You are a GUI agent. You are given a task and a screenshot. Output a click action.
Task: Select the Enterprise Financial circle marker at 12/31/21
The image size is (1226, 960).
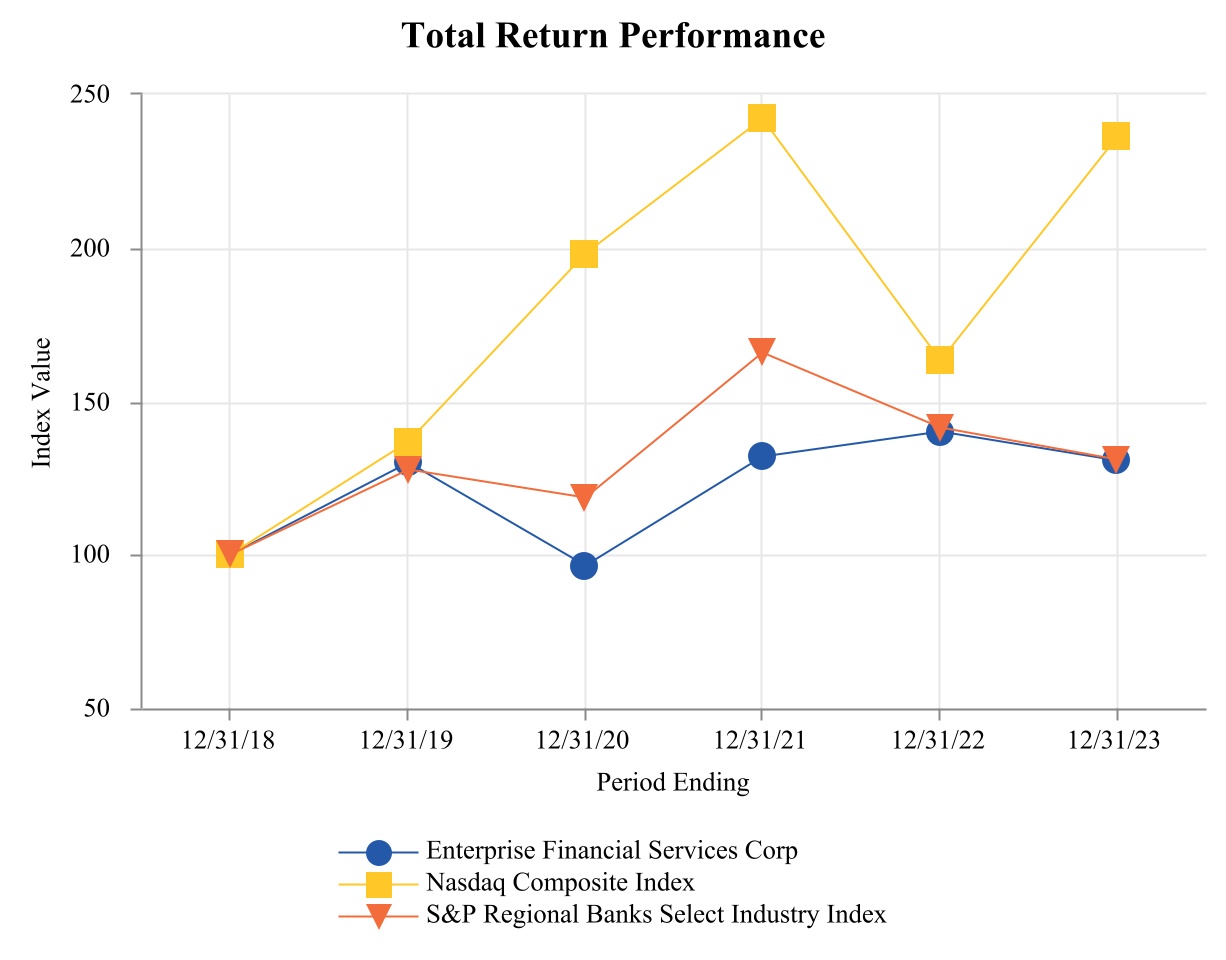(x=762, y=456)
